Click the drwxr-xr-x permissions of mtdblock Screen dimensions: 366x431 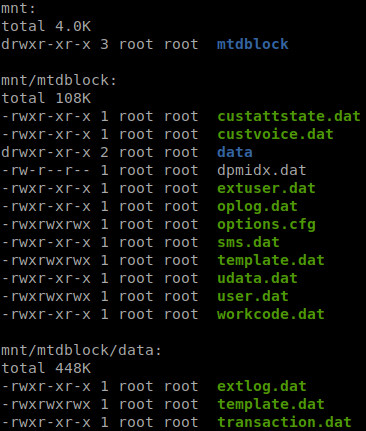point(46,44)
